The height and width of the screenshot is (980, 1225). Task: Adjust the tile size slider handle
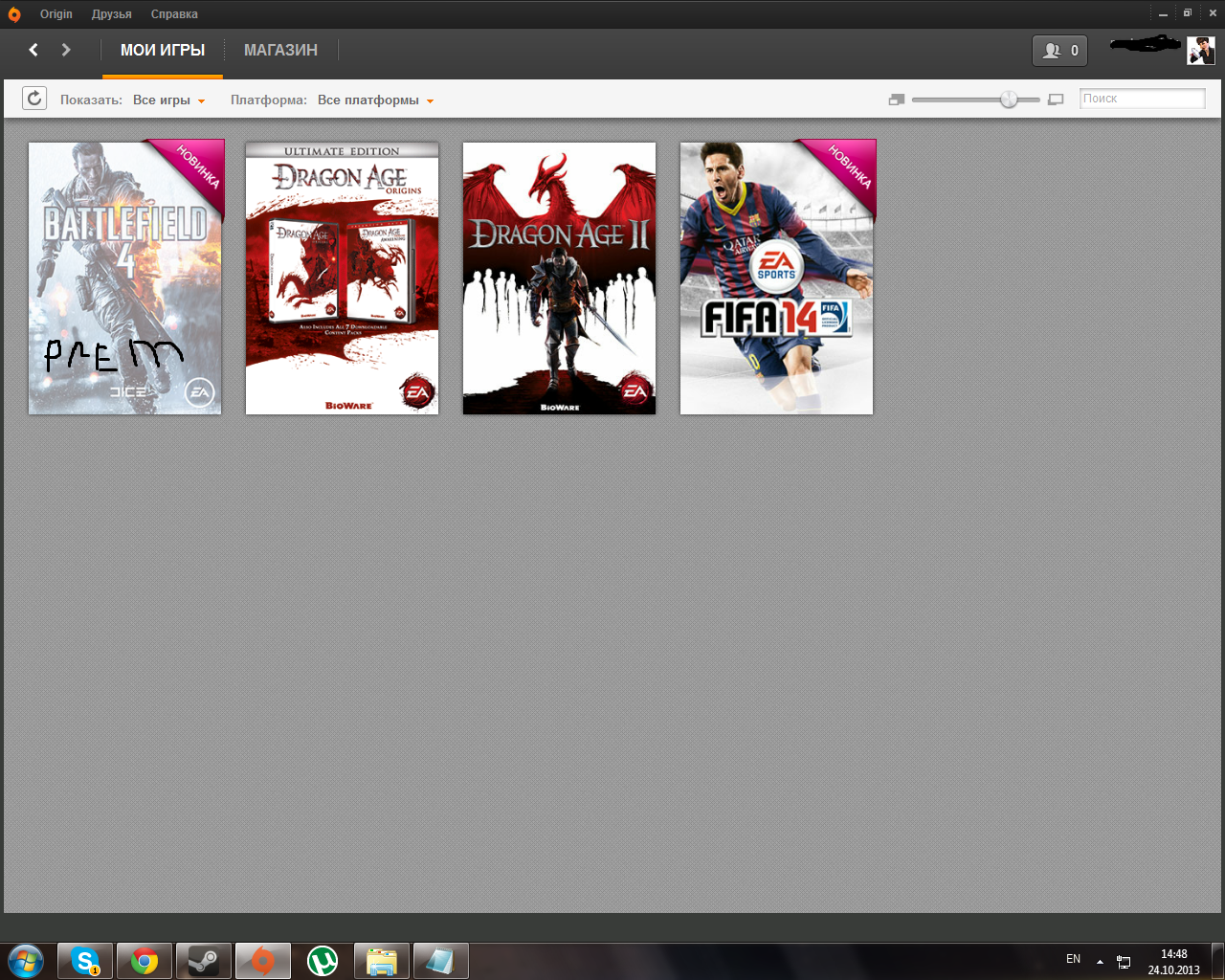click(1009, 100)
